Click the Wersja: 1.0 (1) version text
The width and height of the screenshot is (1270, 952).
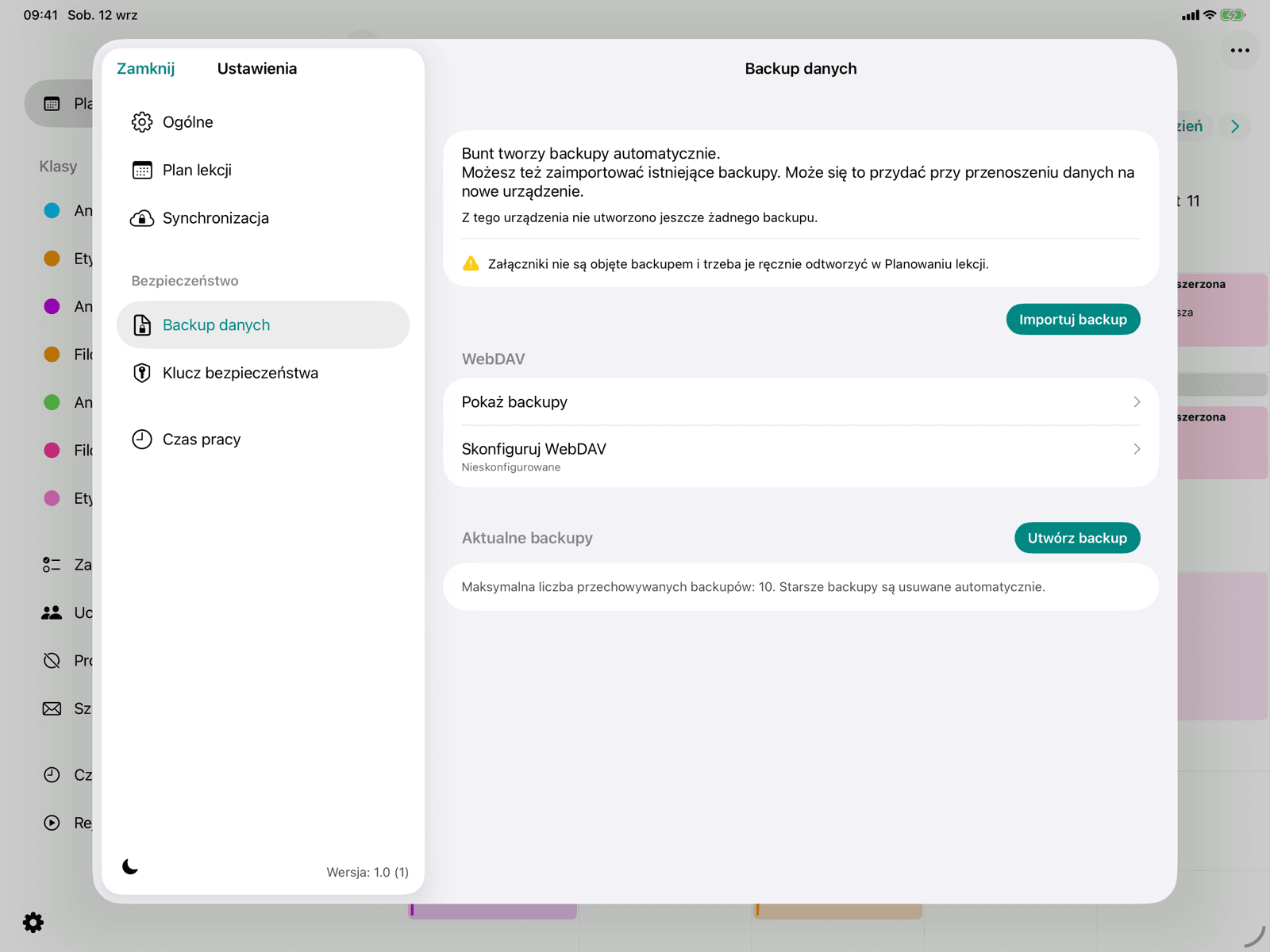tap(368, 872)
